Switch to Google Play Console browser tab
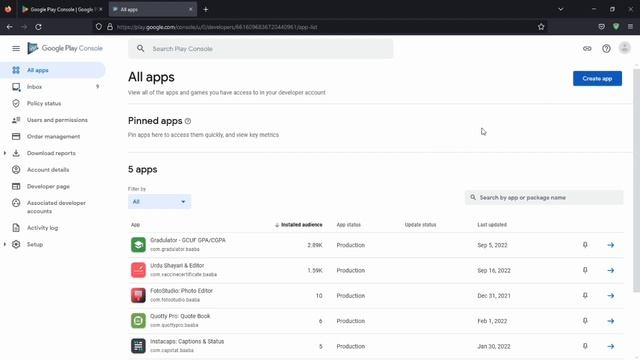This screenshot has width=640, height=360. tap(61, 9)
